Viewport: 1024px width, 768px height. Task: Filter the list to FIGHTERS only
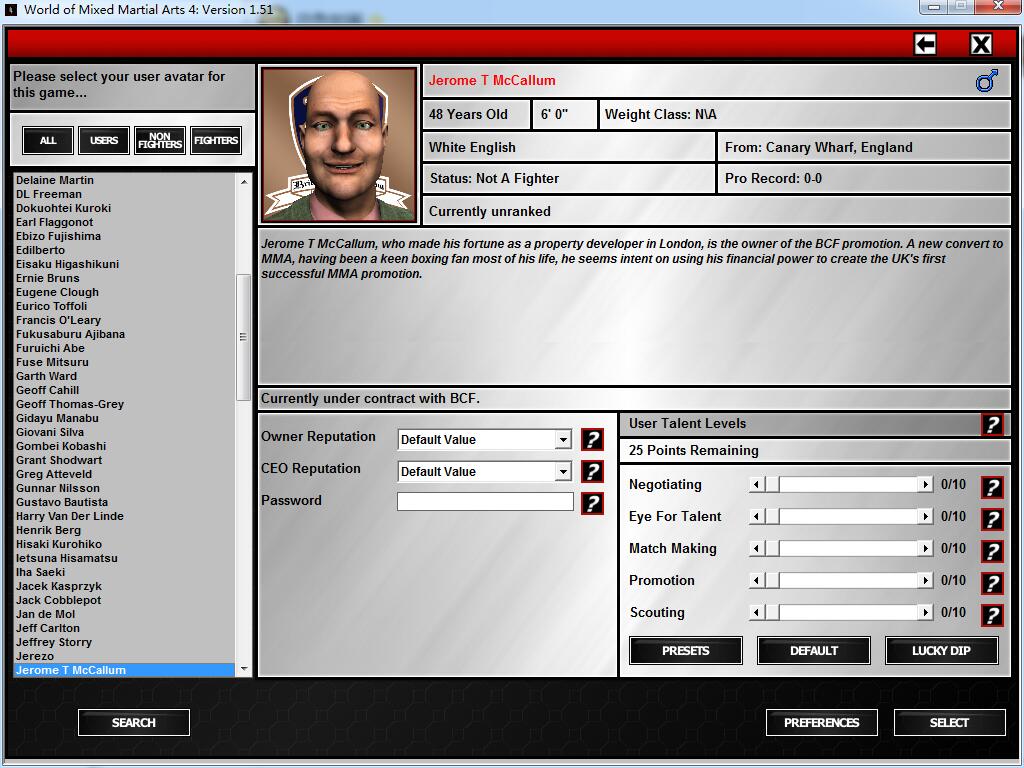[x=216, y=141]
